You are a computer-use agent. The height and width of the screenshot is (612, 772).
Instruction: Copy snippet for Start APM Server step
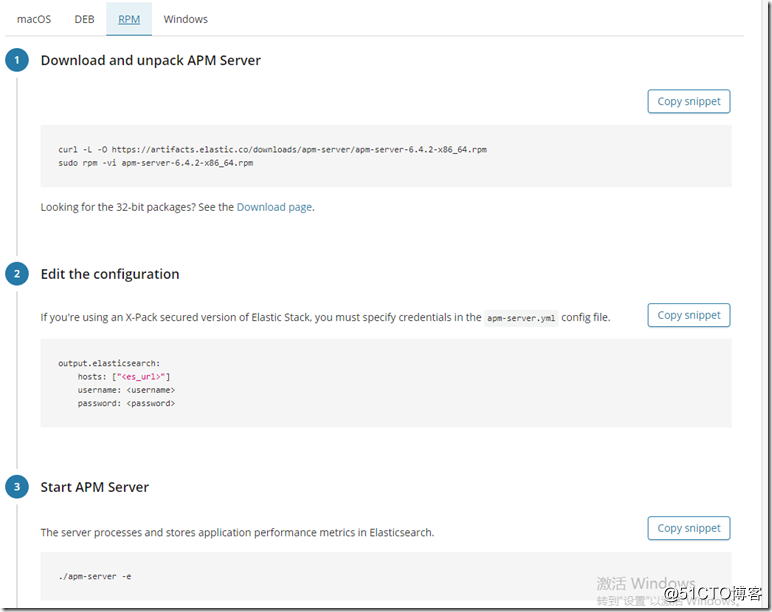point(688,528)
